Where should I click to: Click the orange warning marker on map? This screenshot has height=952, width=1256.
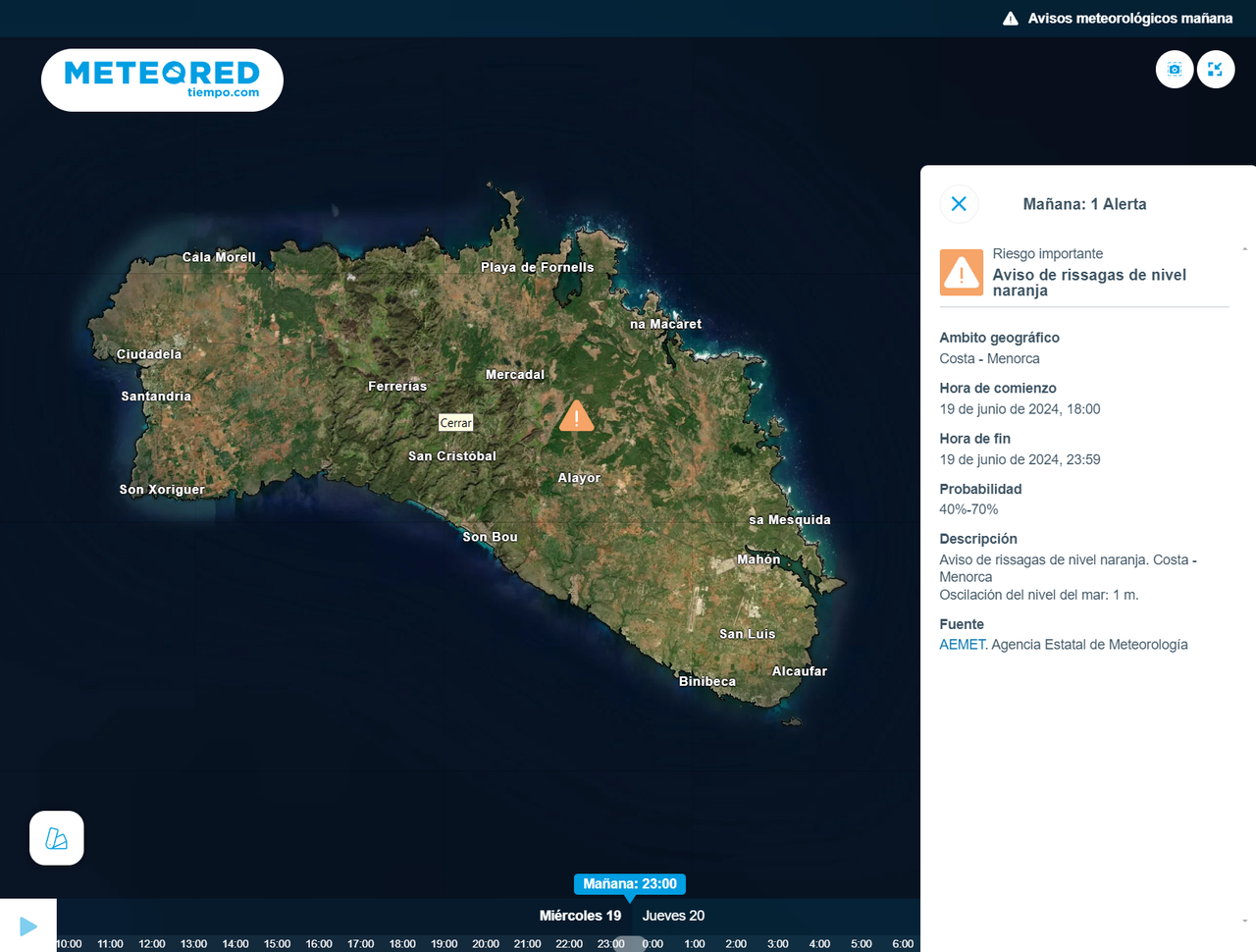[x=576, y=417]
